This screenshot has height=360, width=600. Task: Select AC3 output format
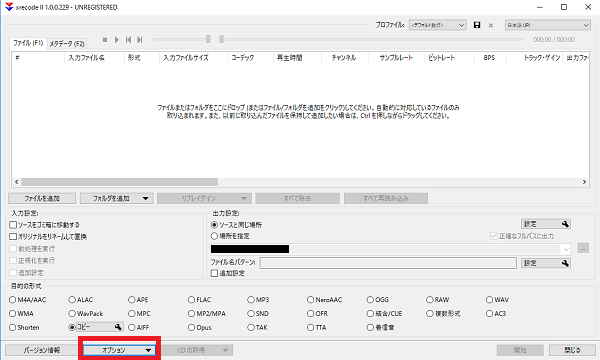tap(489, 314)
